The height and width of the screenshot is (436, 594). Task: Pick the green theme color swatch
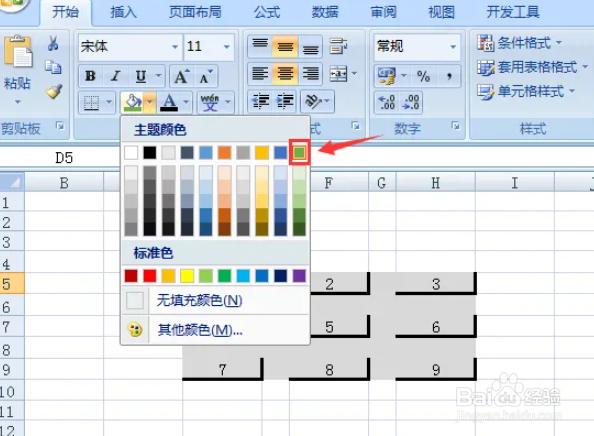click(x=299, y=153)
